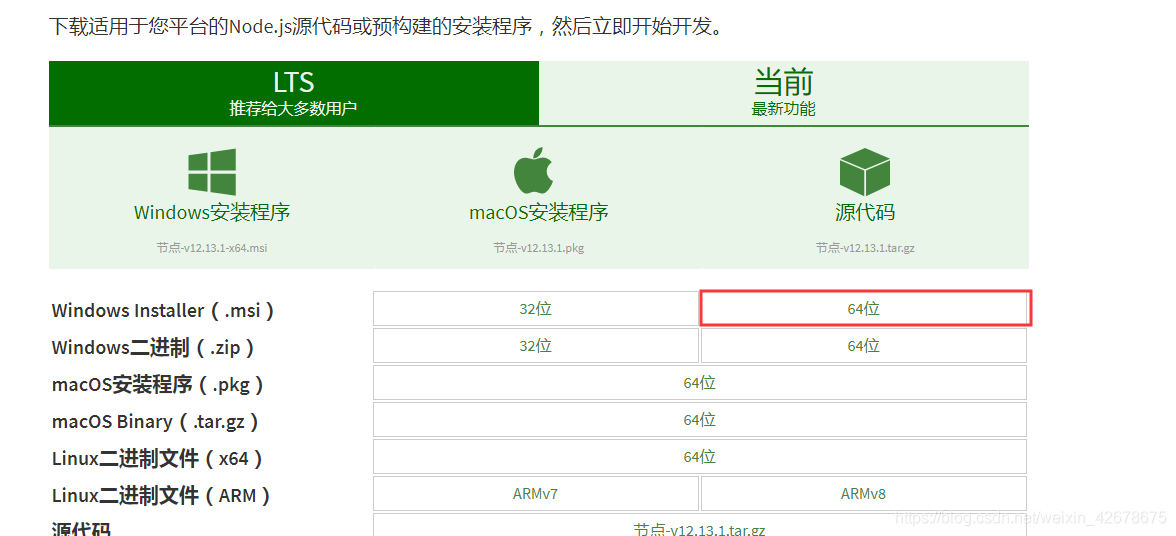Download 节点-v12.13.1.tar.gz in the 源代码 row
The width and height of the screenshot is (1176, 536).
coord(700,525)
